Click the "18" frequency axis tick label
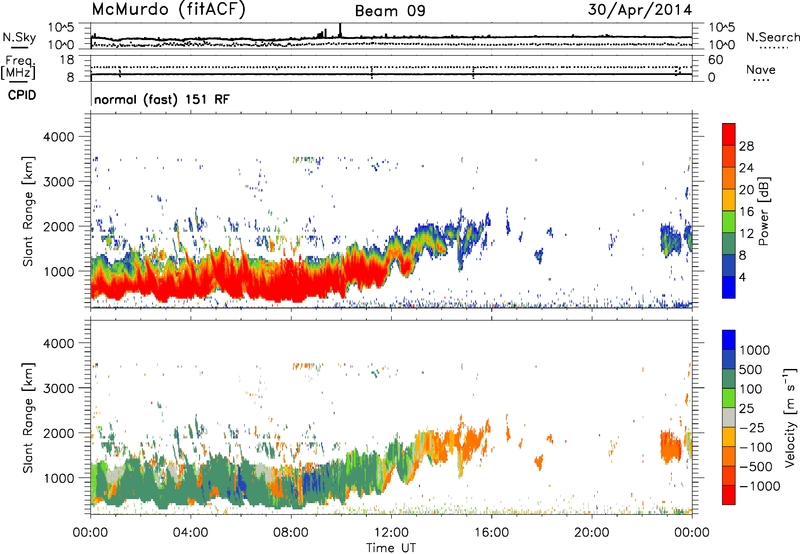 (67, 60)
